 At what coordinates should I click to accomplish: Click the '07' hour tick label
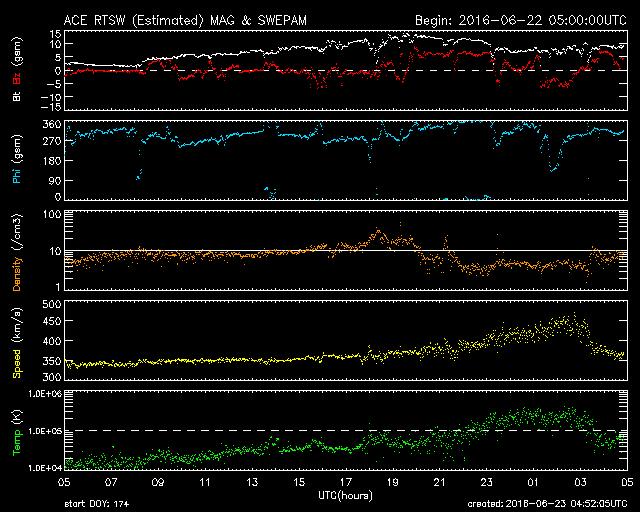[x=111, y=482]
